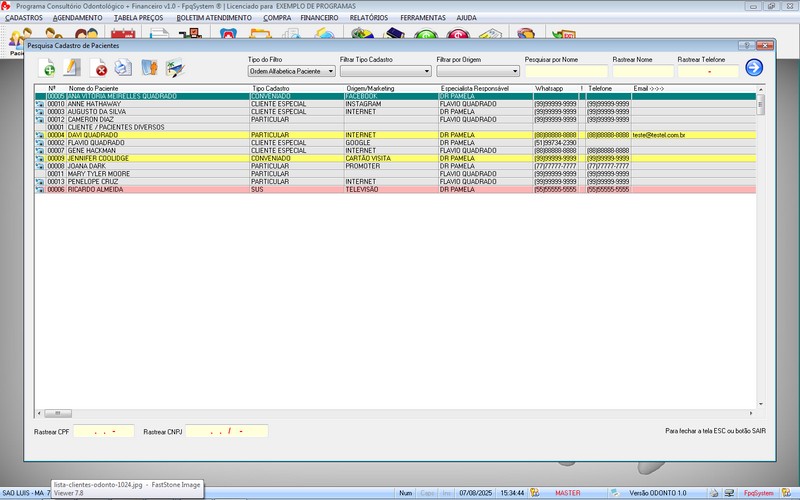800x500 pixels.
Task: Click the exit door icon
Action: click(x=149, y=68)
